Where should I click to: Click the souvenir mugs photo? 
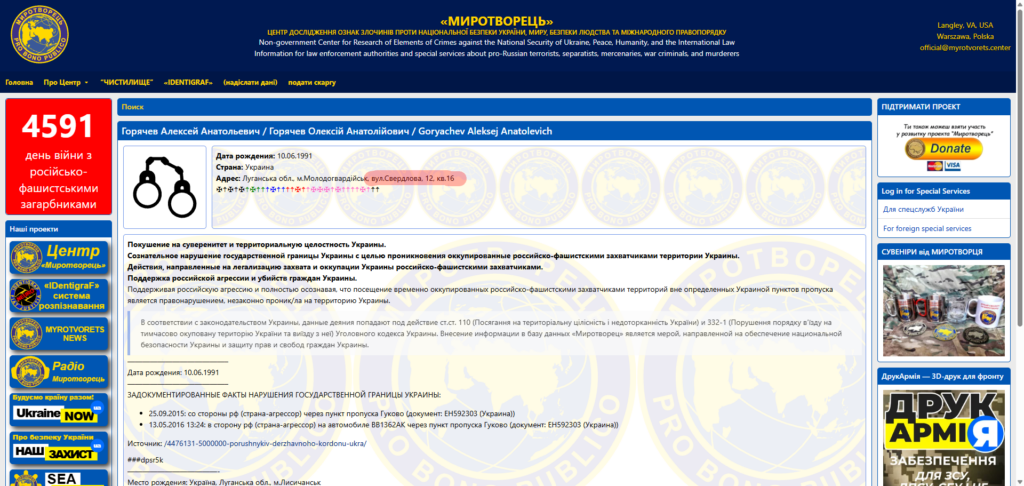(x=944, y=310)
